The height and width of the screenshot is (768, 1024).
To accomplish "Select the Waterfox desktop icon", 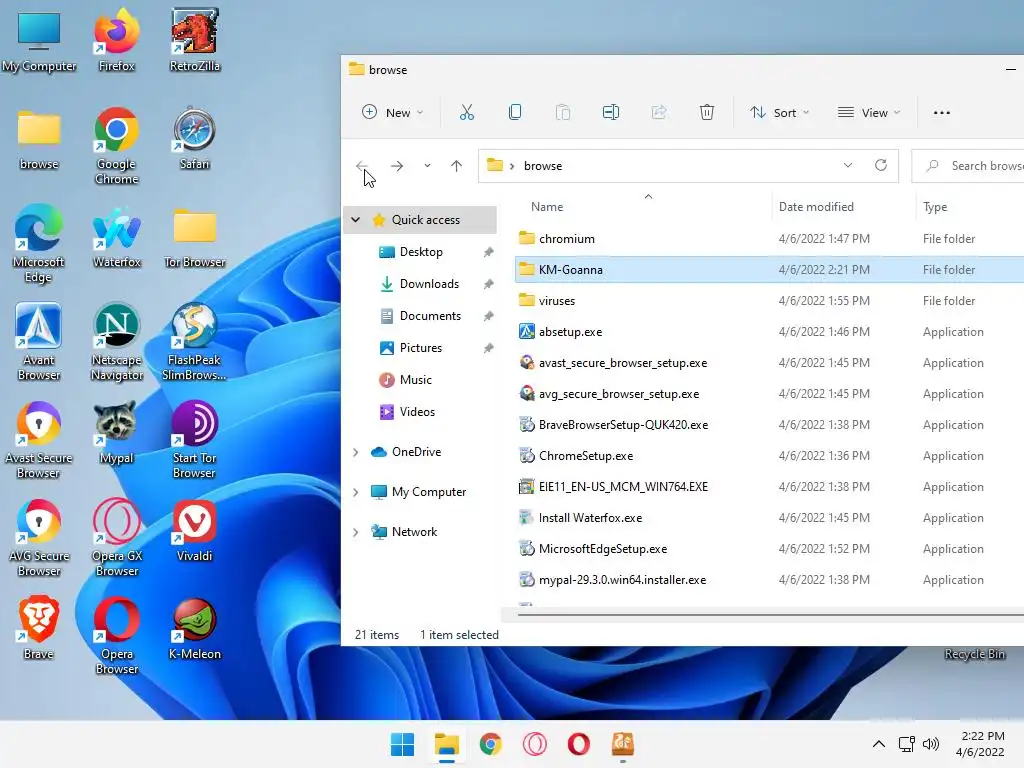I will click(x=116, y=236).
